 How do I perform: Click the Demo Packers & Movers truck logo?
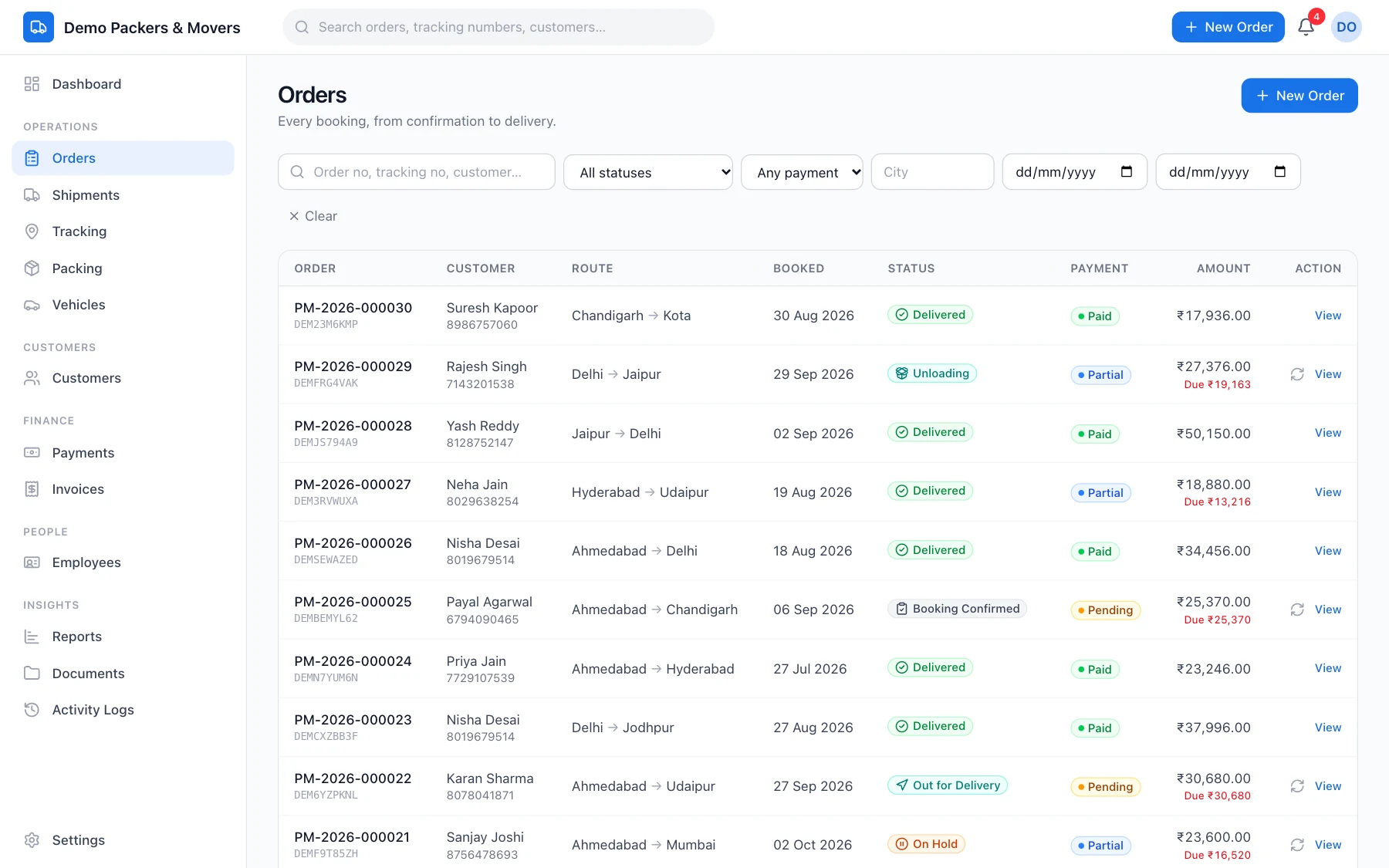[x=39, y=27]
